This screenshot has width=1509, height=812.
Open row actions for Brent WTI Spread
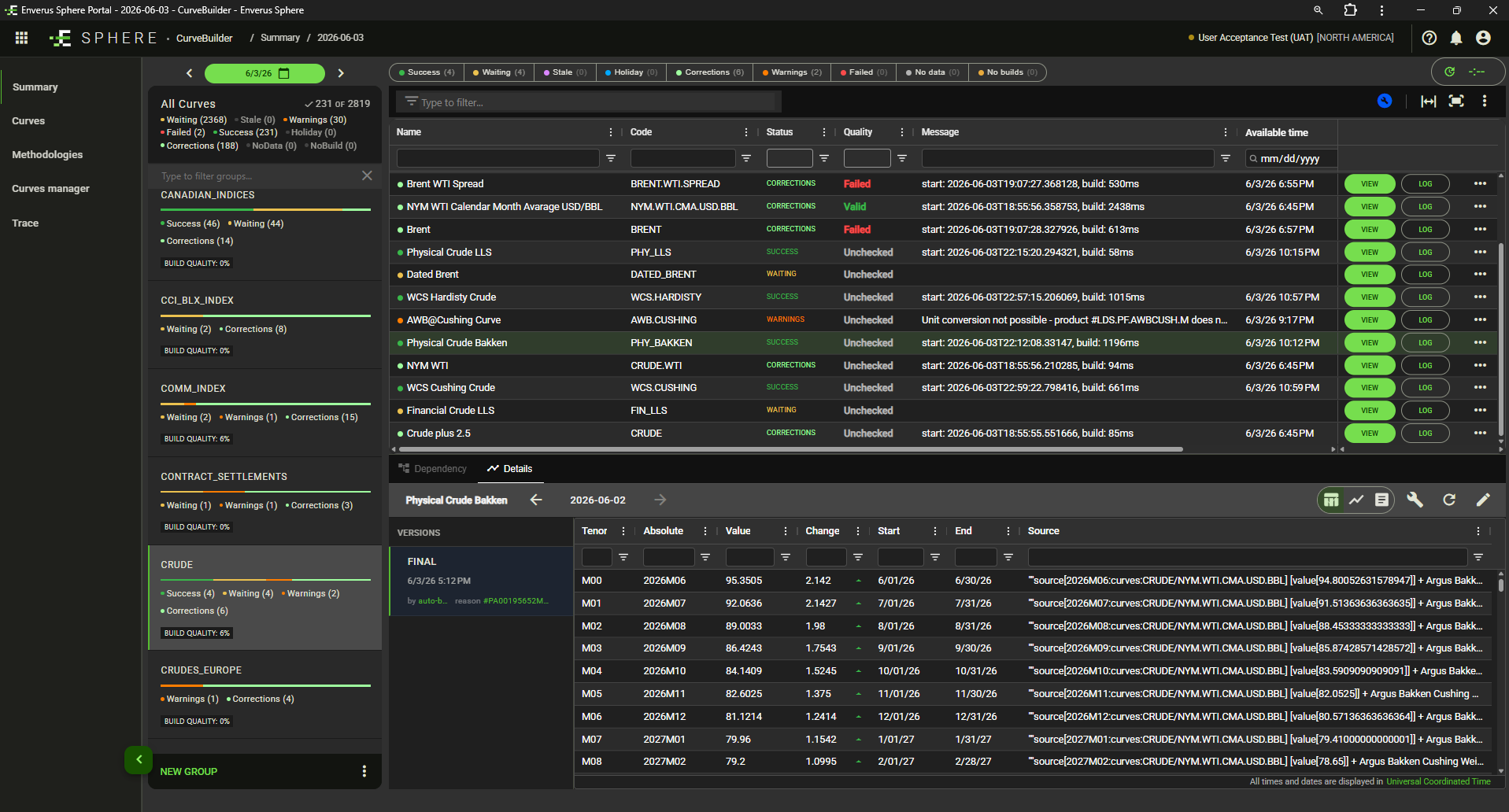(x=1480, y=183)
